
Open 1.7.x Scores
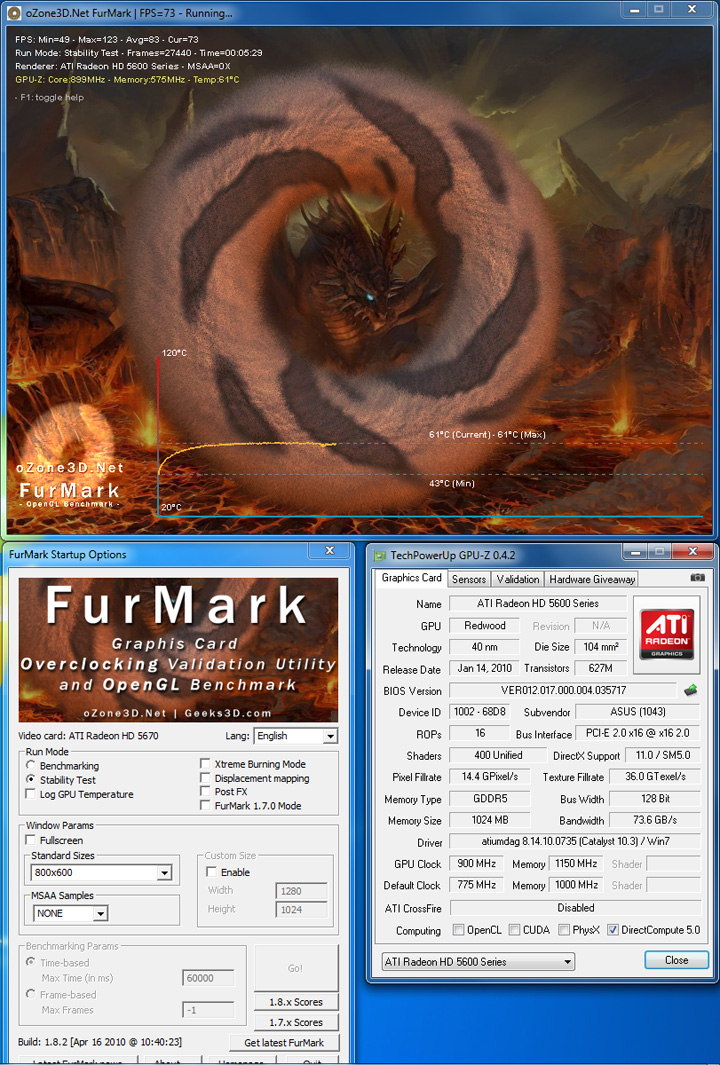[x=295, y=1022]
